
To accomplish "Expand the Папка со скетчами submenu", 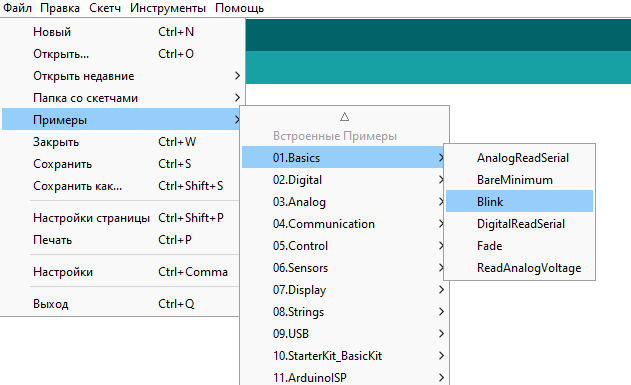I will [x=122, y=98].
